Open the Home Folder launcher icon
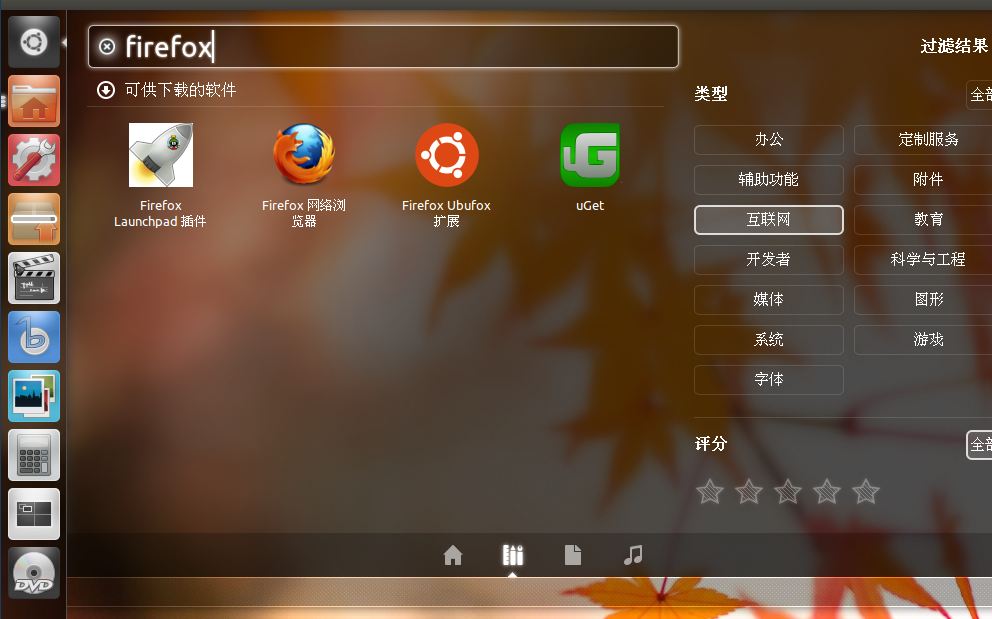The image size is (992, 619). point(34,101)
